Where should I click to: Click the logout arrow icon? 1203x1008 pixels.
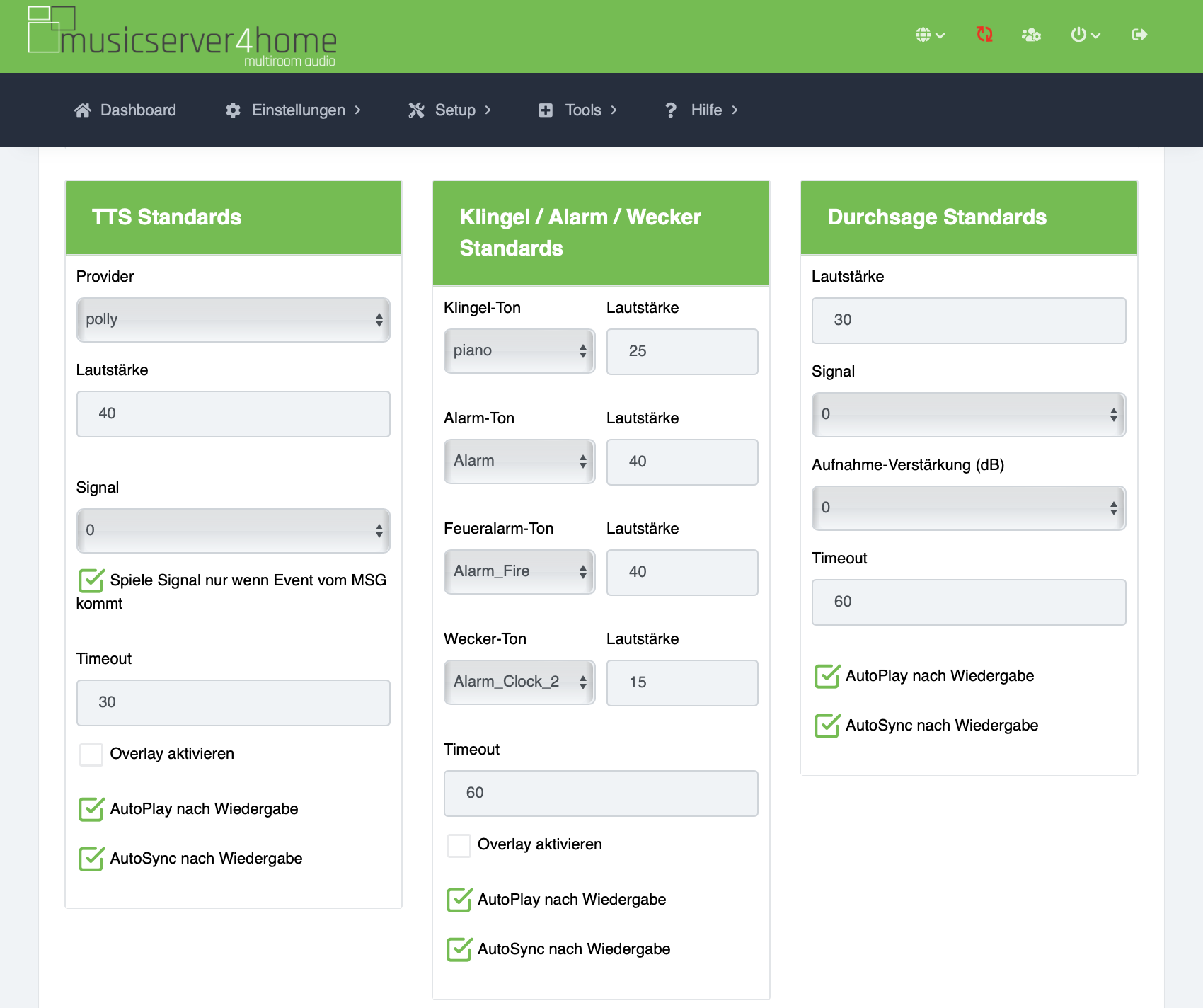pos(1139,35)
